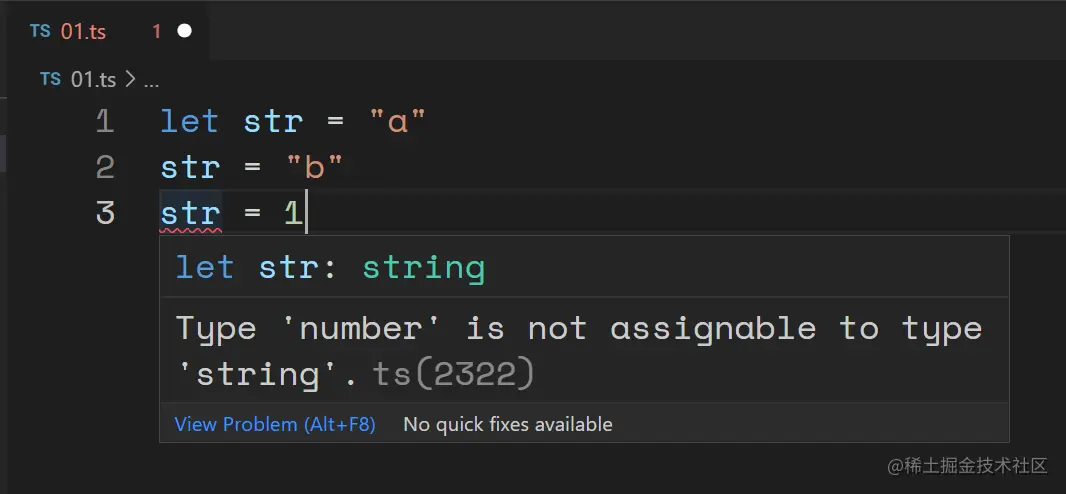Click line number 2 in the gutter
The width and height of the screenshot is (1066, 494).
click(105, 167)
